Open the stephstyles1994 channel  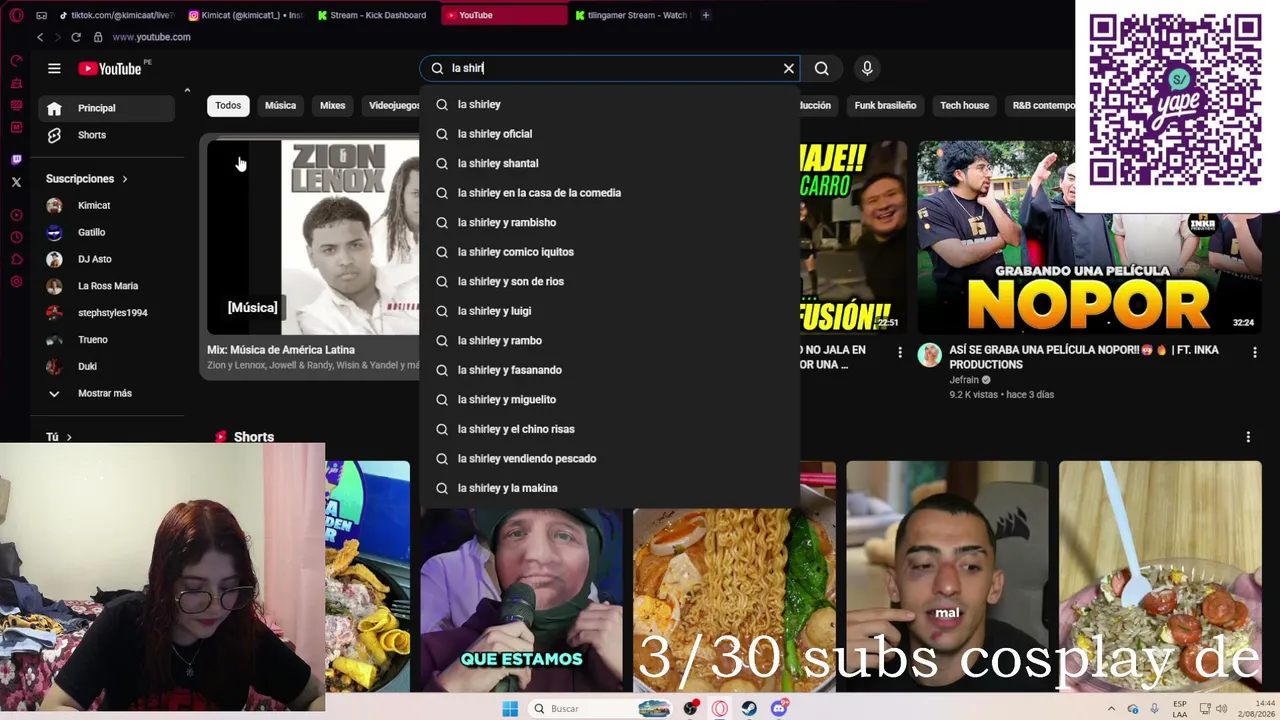(107, 313)
